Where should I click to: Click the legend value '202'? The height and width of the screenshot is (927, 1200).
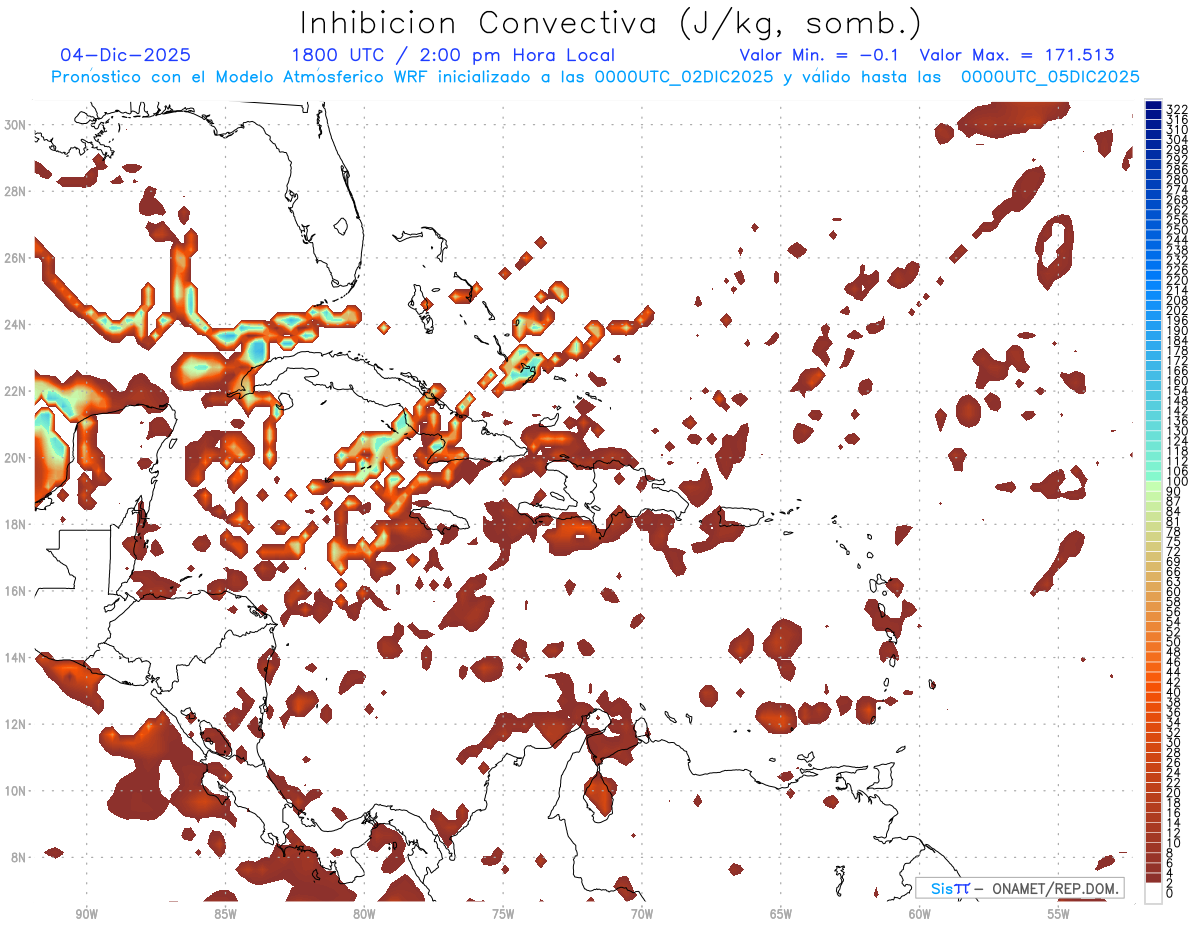click(1177, 310)
